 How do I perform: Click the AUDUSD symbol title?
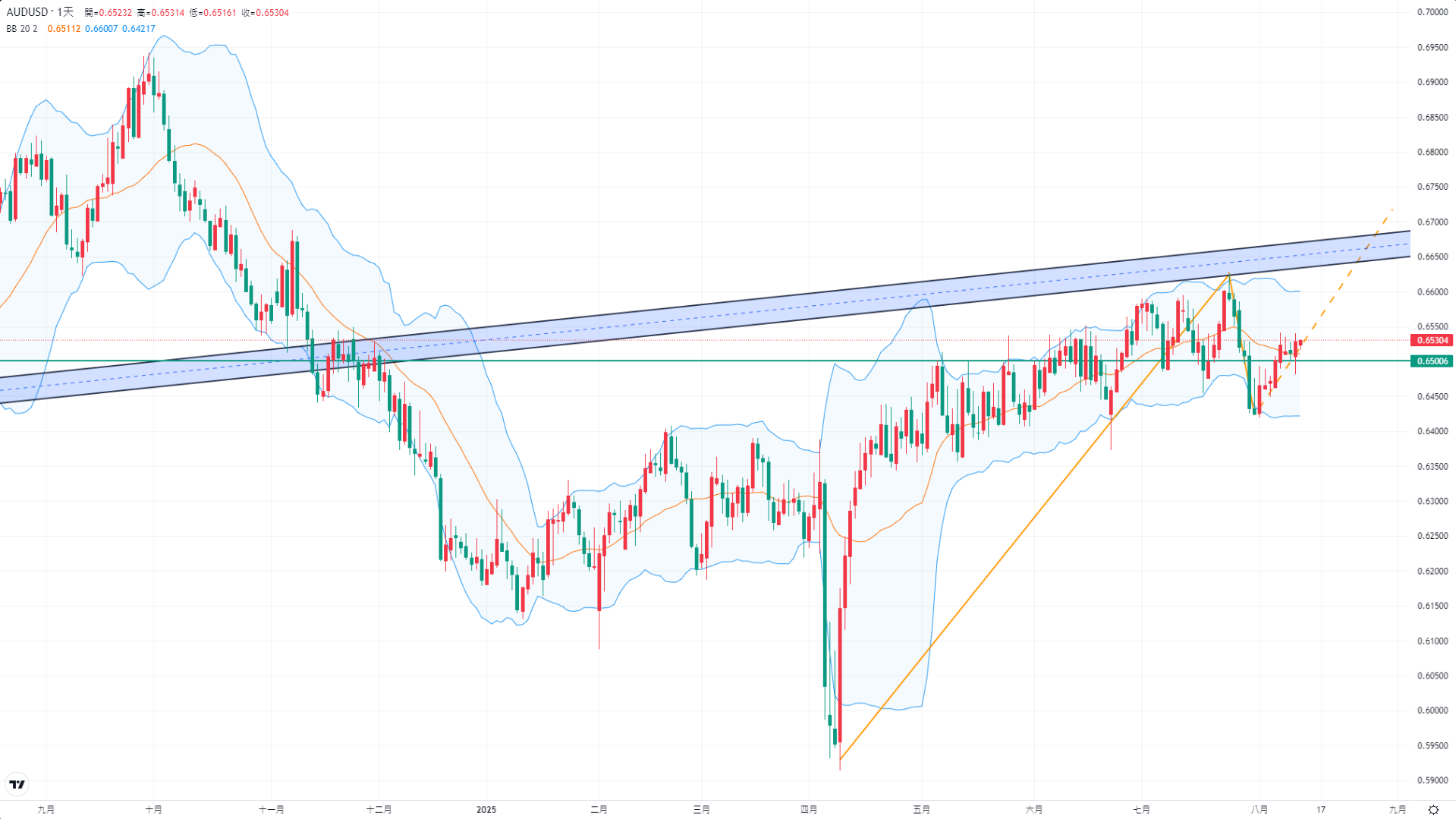click(27, 12)
